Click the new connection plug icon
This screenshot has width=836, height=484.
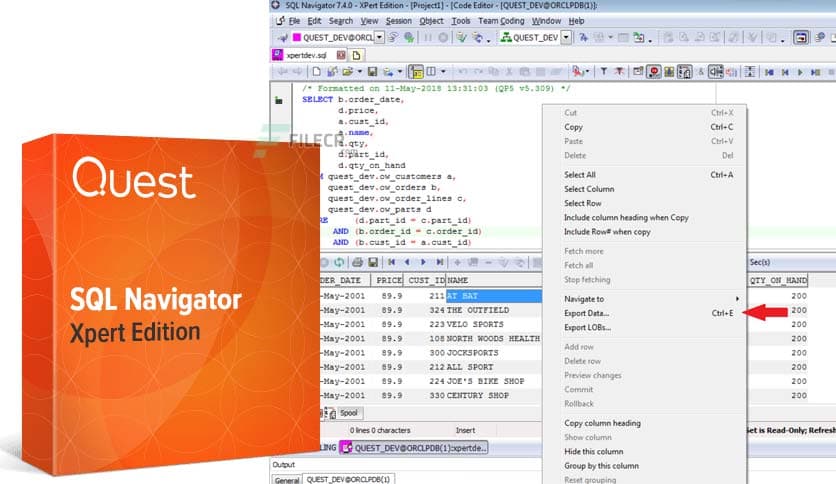[x=282, y=37]
